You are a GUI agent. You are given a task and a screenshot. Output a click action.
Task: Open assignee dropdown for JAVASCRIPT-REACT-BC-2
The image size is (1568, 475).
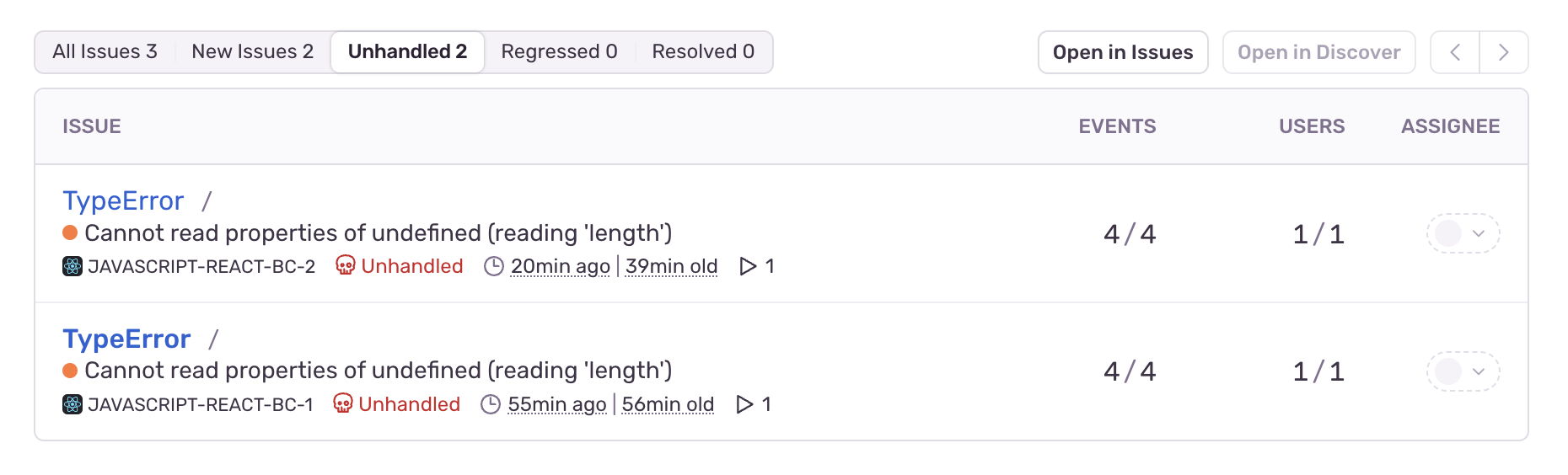coord(1463,233)
